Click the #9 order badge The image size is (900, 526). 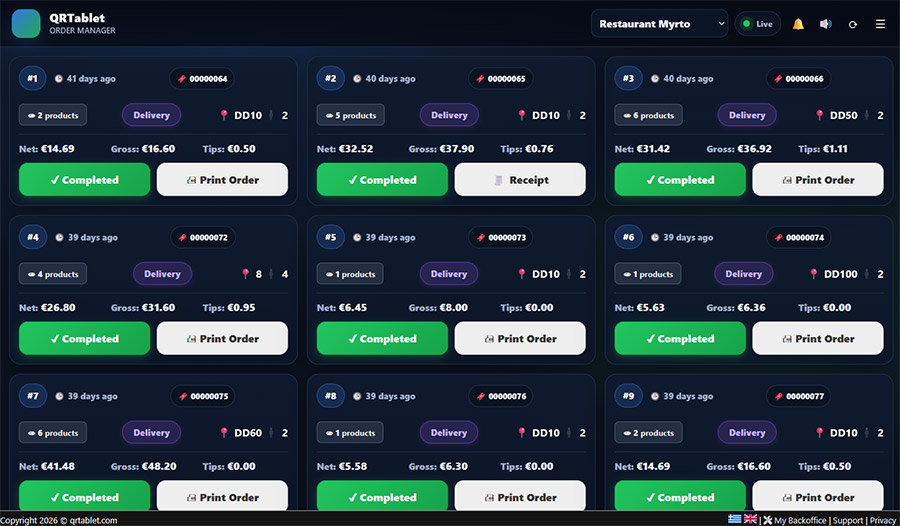coord(629,396)
